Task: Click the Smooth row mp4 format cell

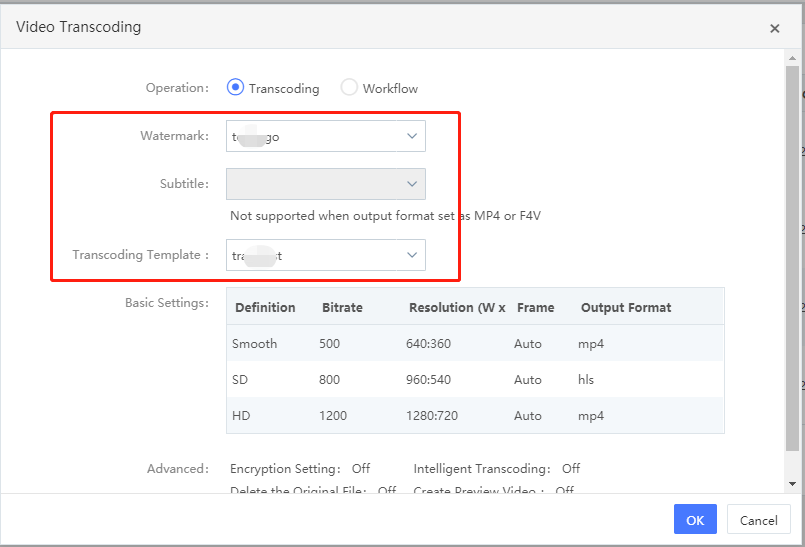Action: click(591, 344)
